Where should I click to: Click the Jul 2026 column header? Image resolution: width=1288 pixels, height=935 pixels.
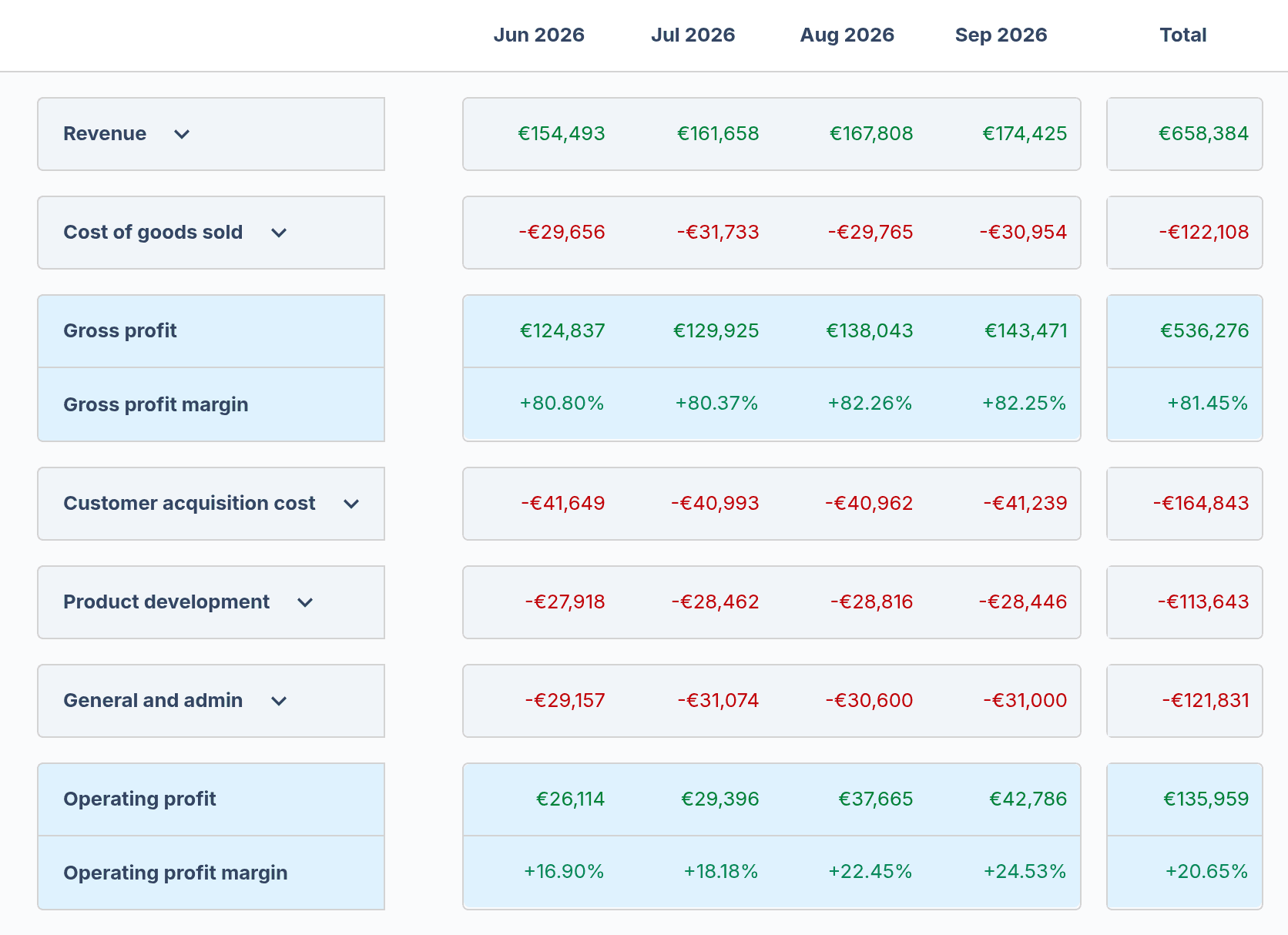coord(693,35)
